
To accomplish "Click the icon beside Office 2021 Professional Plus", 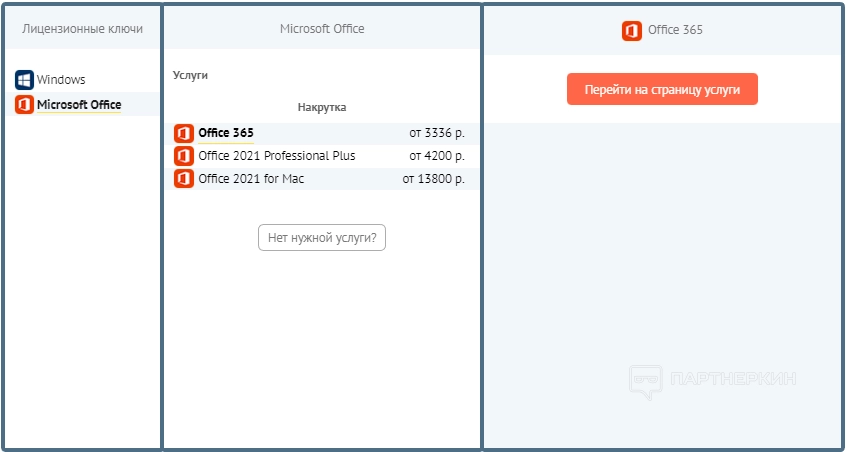I will [x=184, y=156].
